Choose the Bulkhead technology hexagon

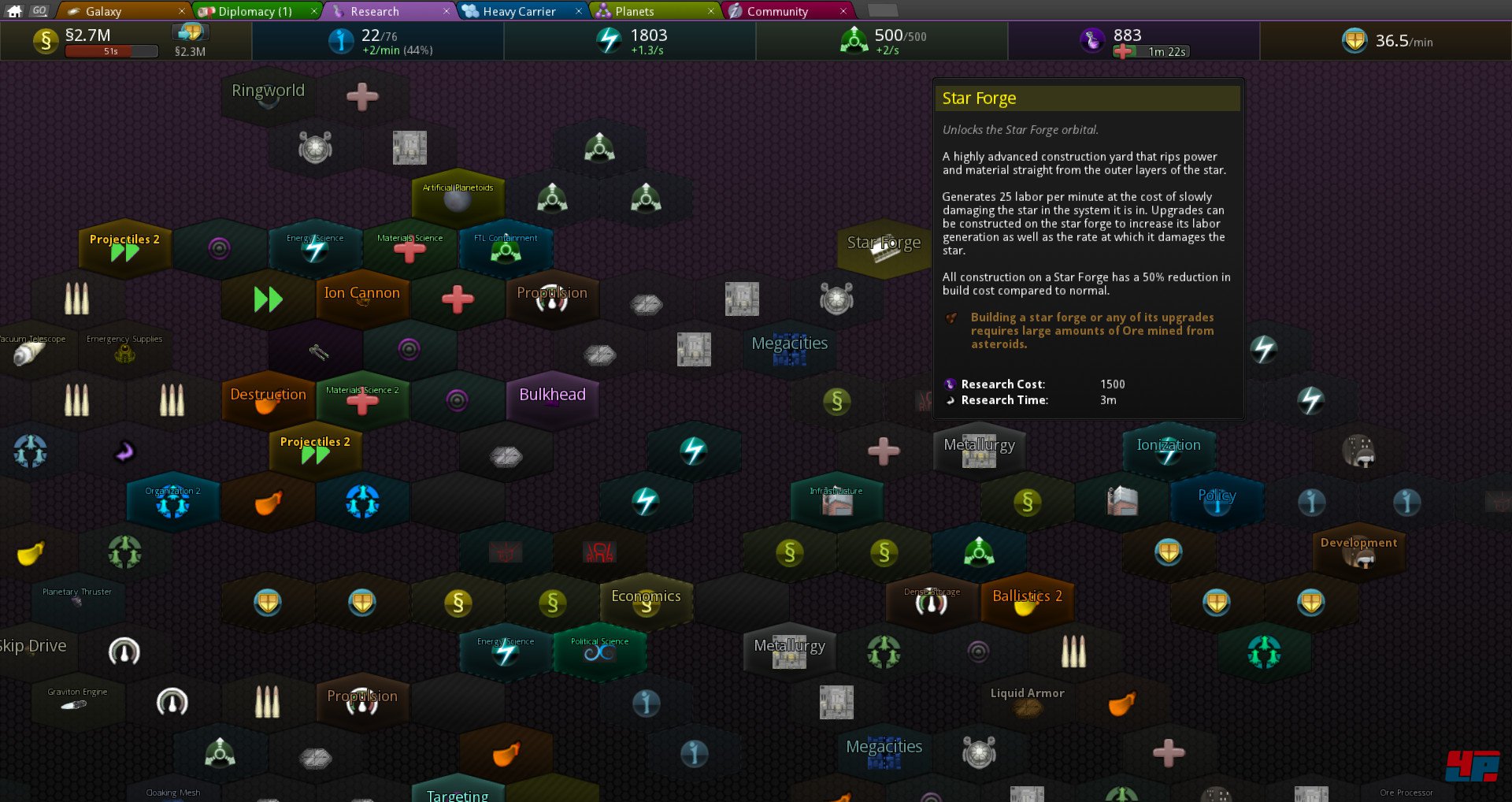pos(552,399)
